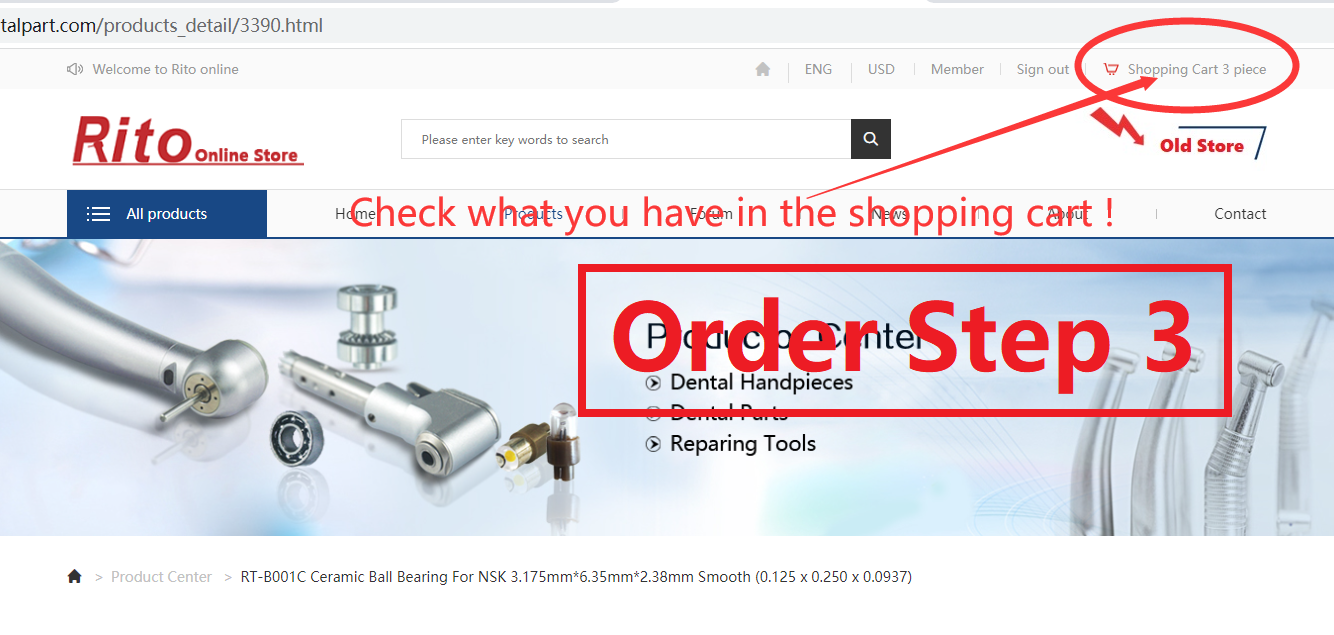Click the Dental Handpieces bullet icon
Screen dimensions: 1334x635
tap(653, 383)
